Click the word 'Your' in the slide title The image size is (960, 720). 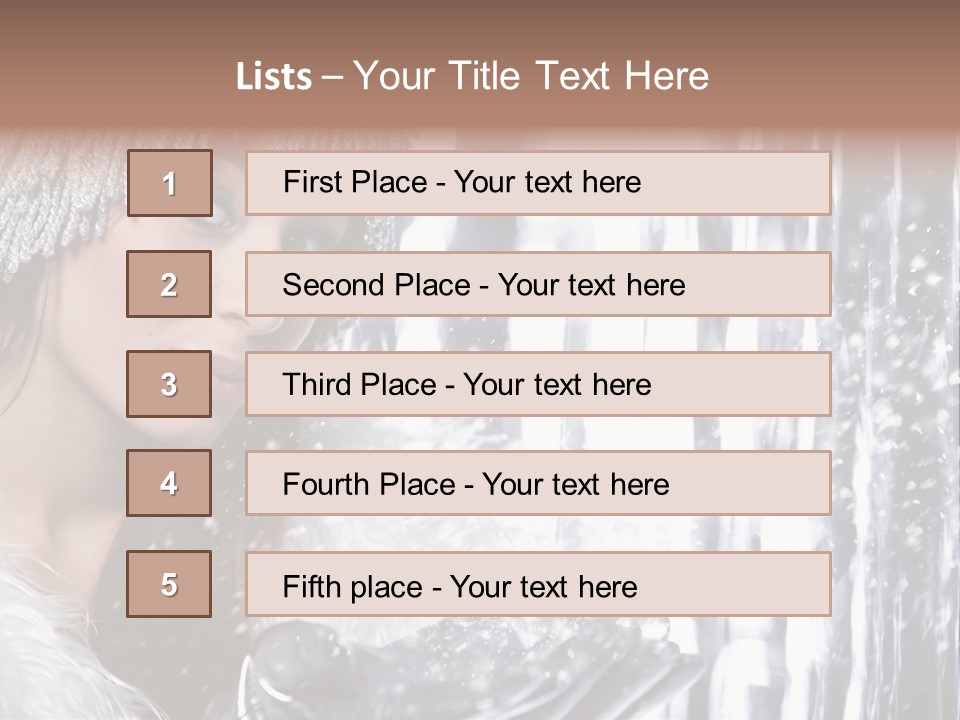click(394, 76)
